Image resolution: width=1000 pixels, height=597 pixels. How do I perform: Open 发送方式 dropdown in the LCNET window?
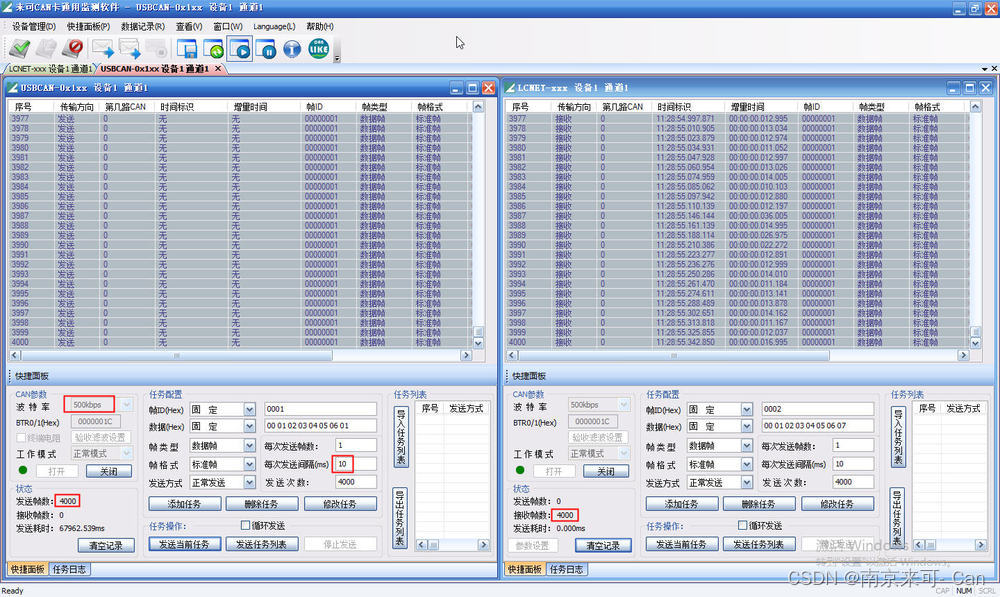(x=746, y=483)
